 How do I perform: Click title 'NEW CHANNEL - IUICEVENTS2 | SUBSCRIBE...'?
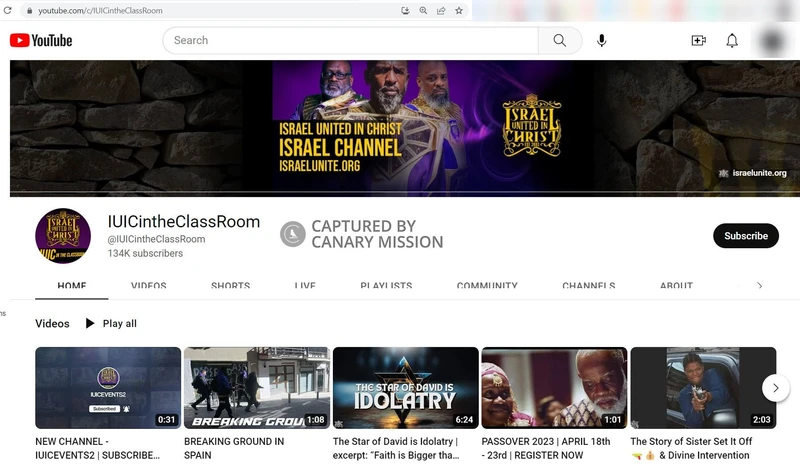pos(97,448)
